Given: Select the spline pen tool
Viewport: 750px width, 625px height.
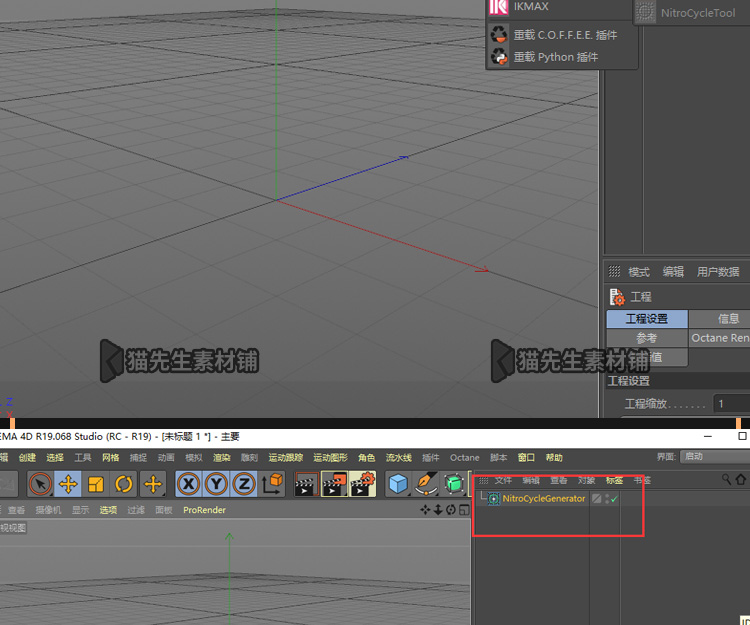Looking at the screenshot, I should [x=426, y=484].
